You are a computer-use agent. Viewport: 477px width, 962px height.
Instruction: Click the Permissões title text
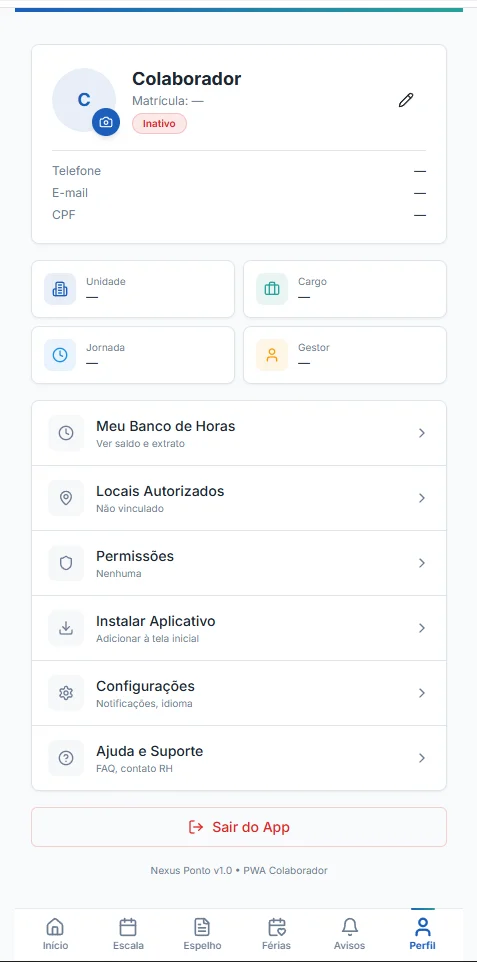pos(135,556)
